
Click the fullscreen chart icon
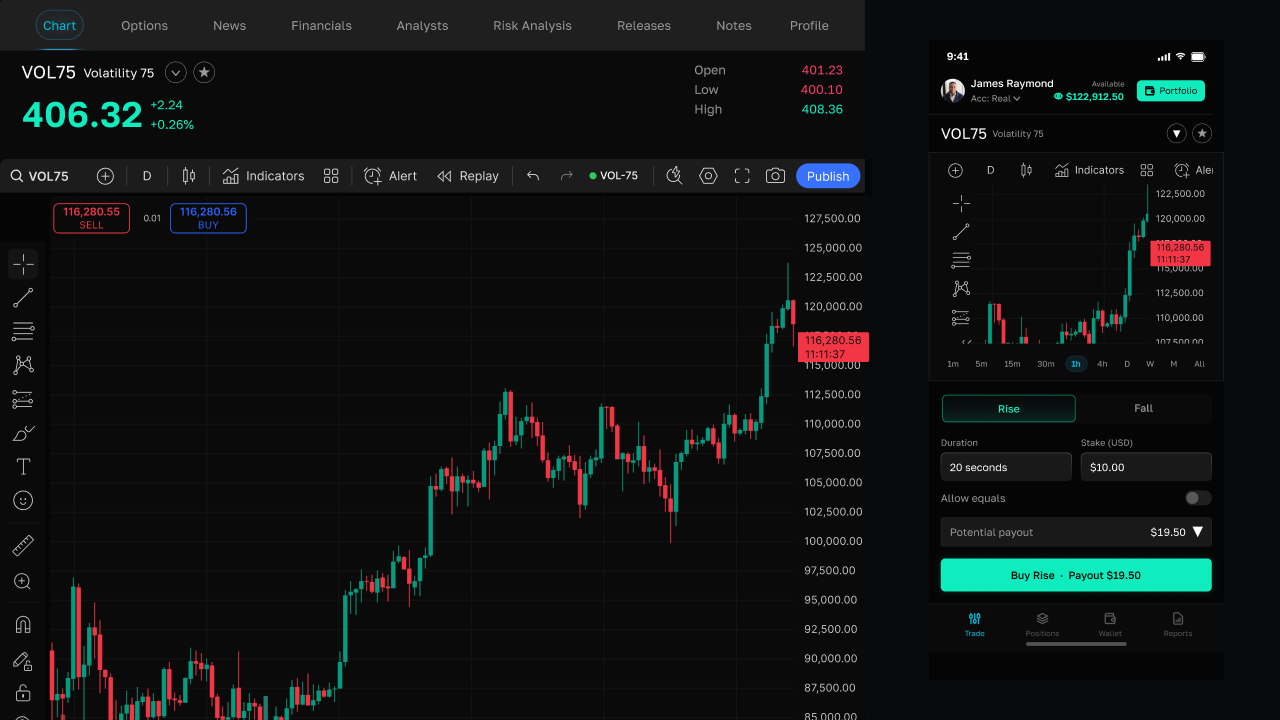(x=742, y=176)
